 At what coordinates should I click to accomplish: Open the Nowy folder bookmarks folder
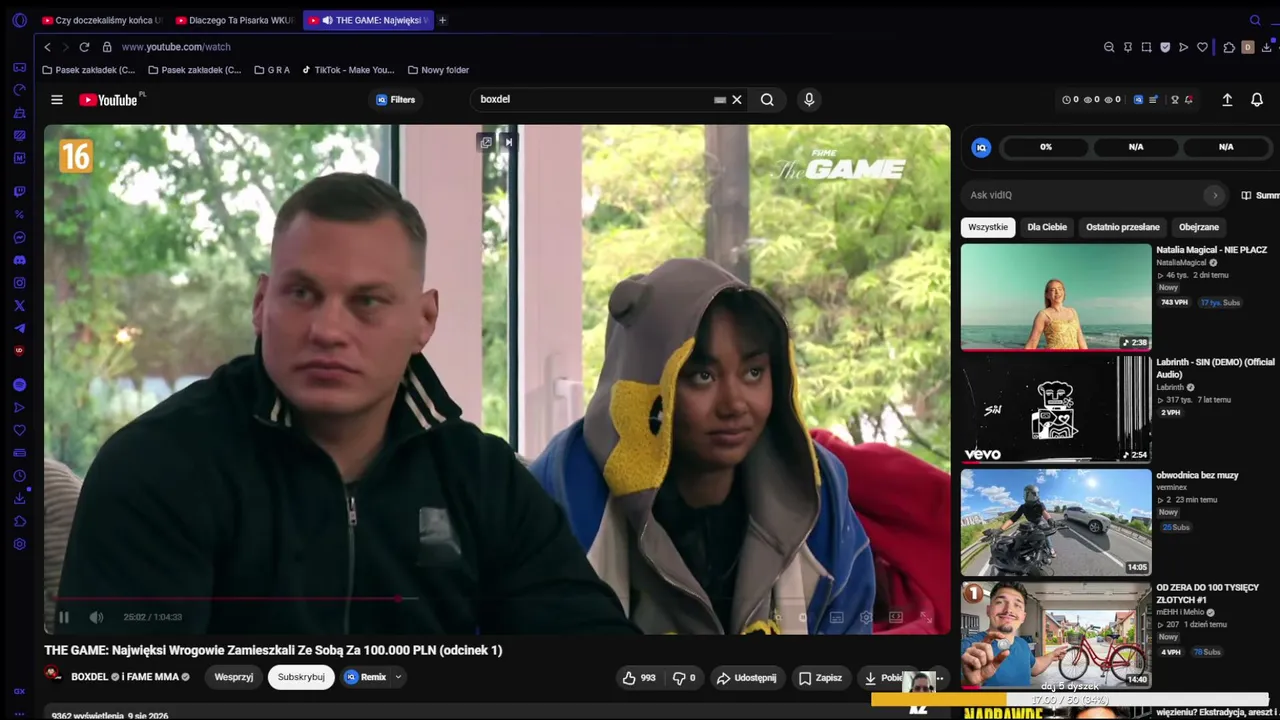pos(439,70)
